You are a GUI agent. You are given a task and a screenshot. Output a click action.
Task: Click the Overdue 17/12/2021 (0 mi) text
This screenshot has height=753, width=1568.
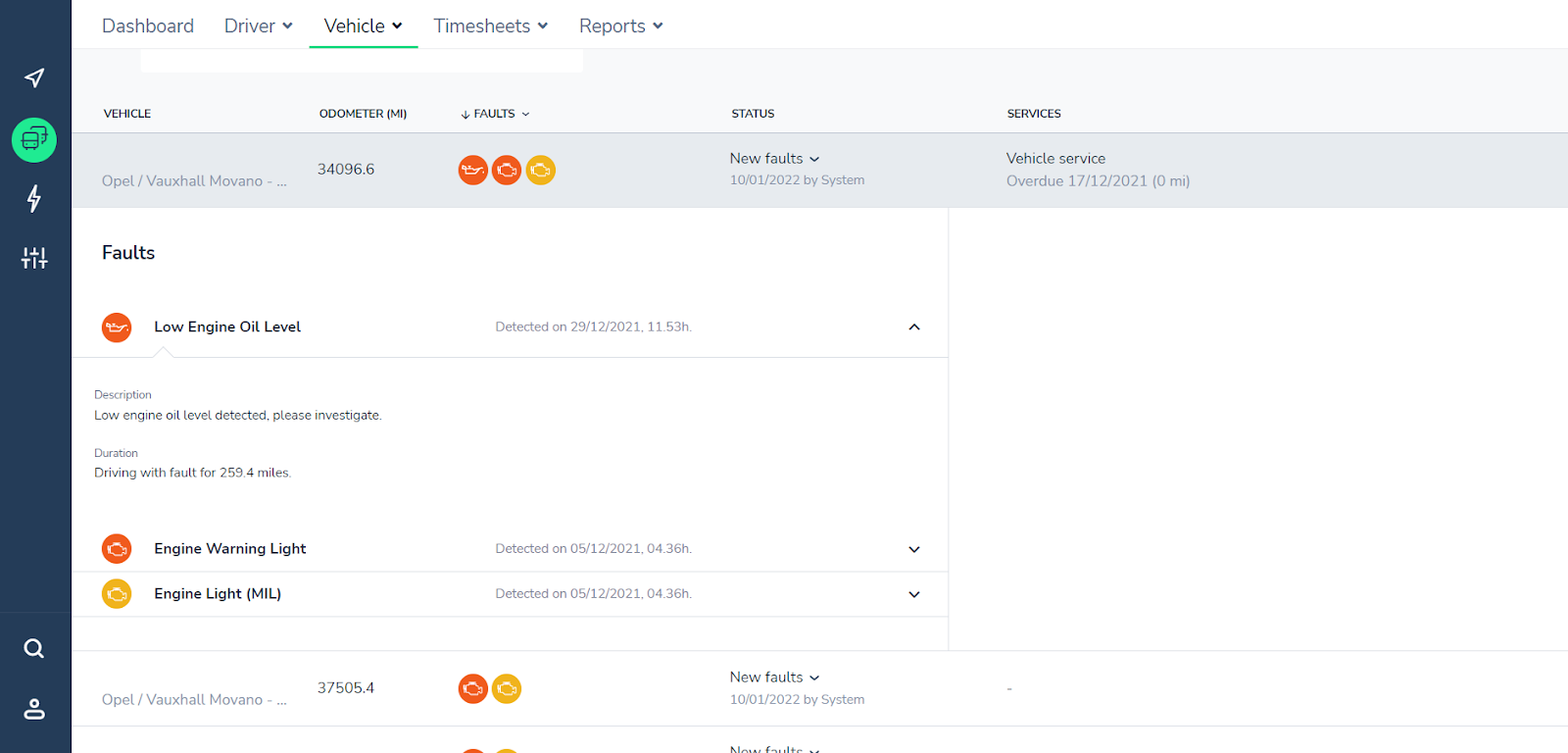(1098, 181)
